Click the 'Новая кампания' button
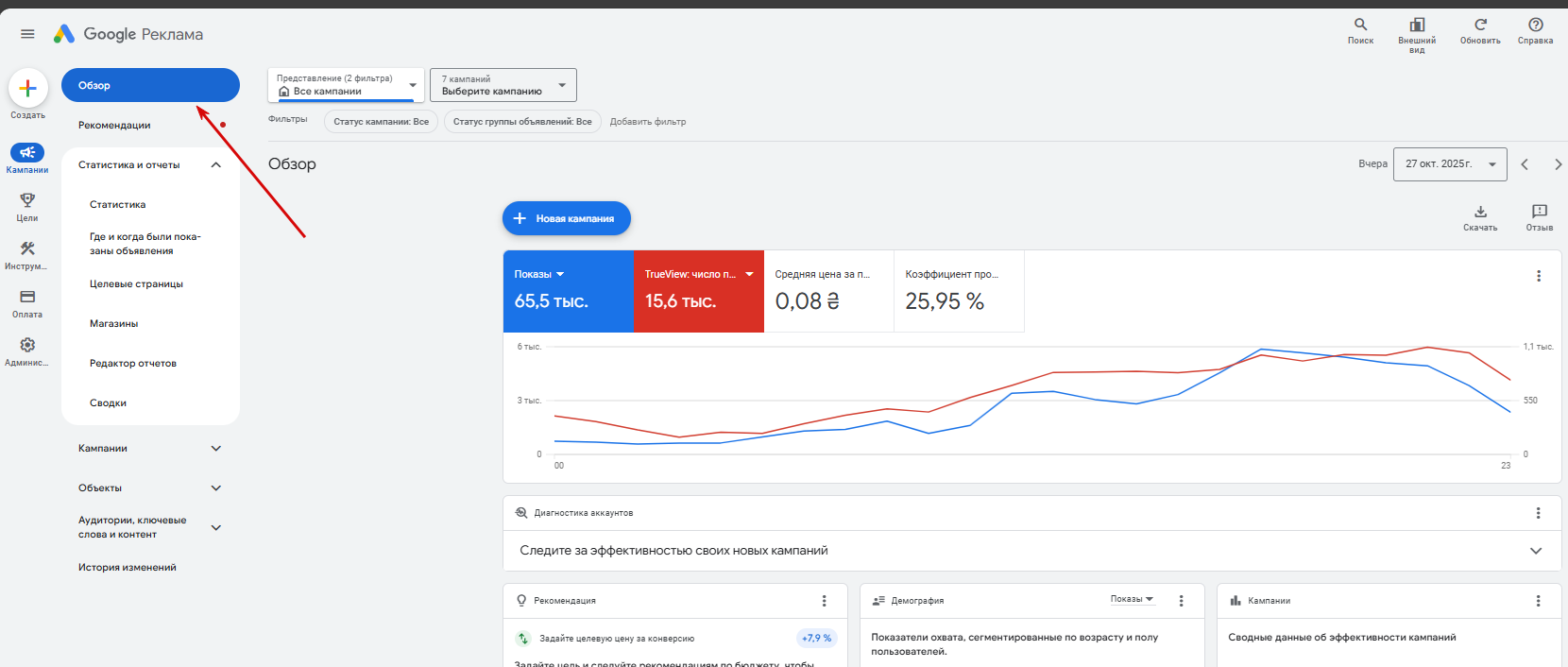The width and height of the screenshot is (1568, 667). (x=566, y=218)
